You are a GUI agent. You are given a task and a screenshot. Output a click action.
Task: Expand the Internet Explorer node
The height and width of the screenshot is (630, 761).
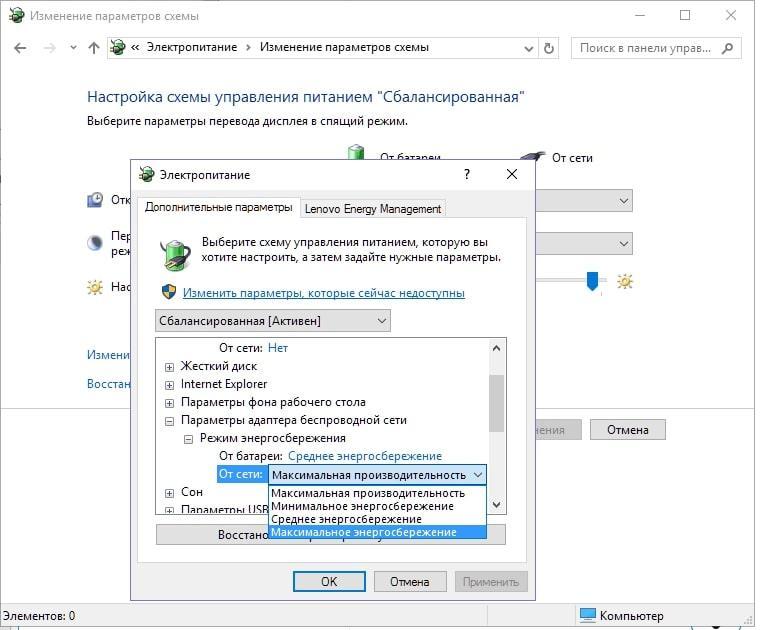(169, 385)
